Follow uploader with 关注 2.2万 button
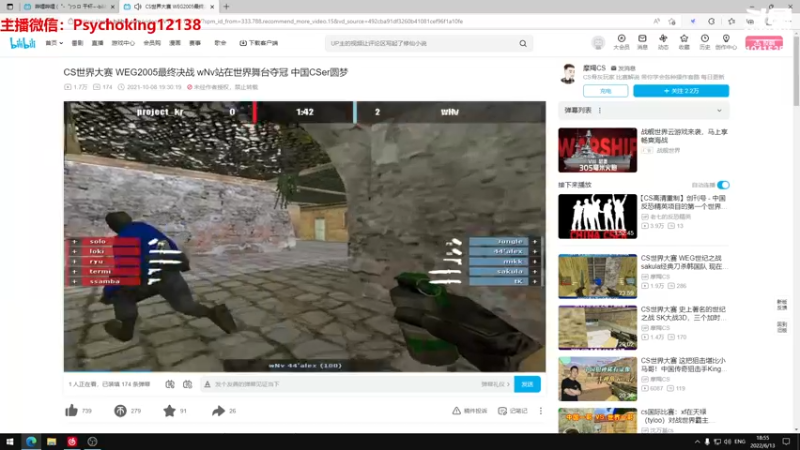 [x=681, y=91]
